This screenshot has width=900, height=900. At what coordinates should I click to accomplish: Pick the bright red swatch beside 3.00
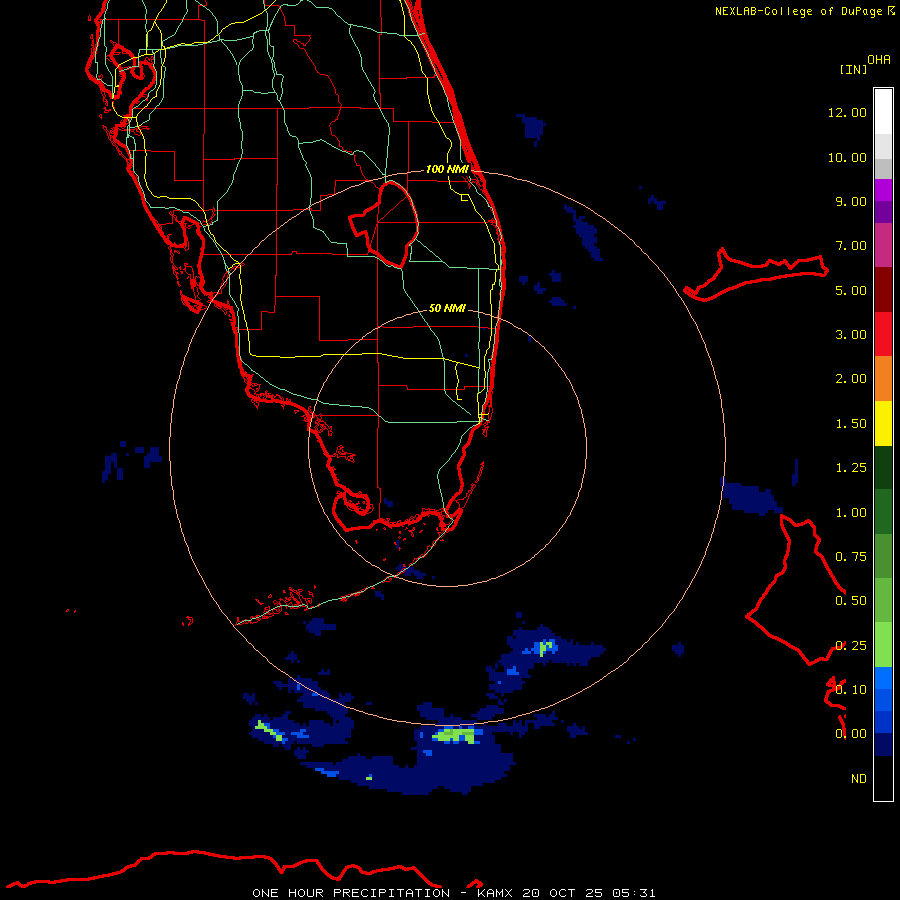click(x=883, y=334)
